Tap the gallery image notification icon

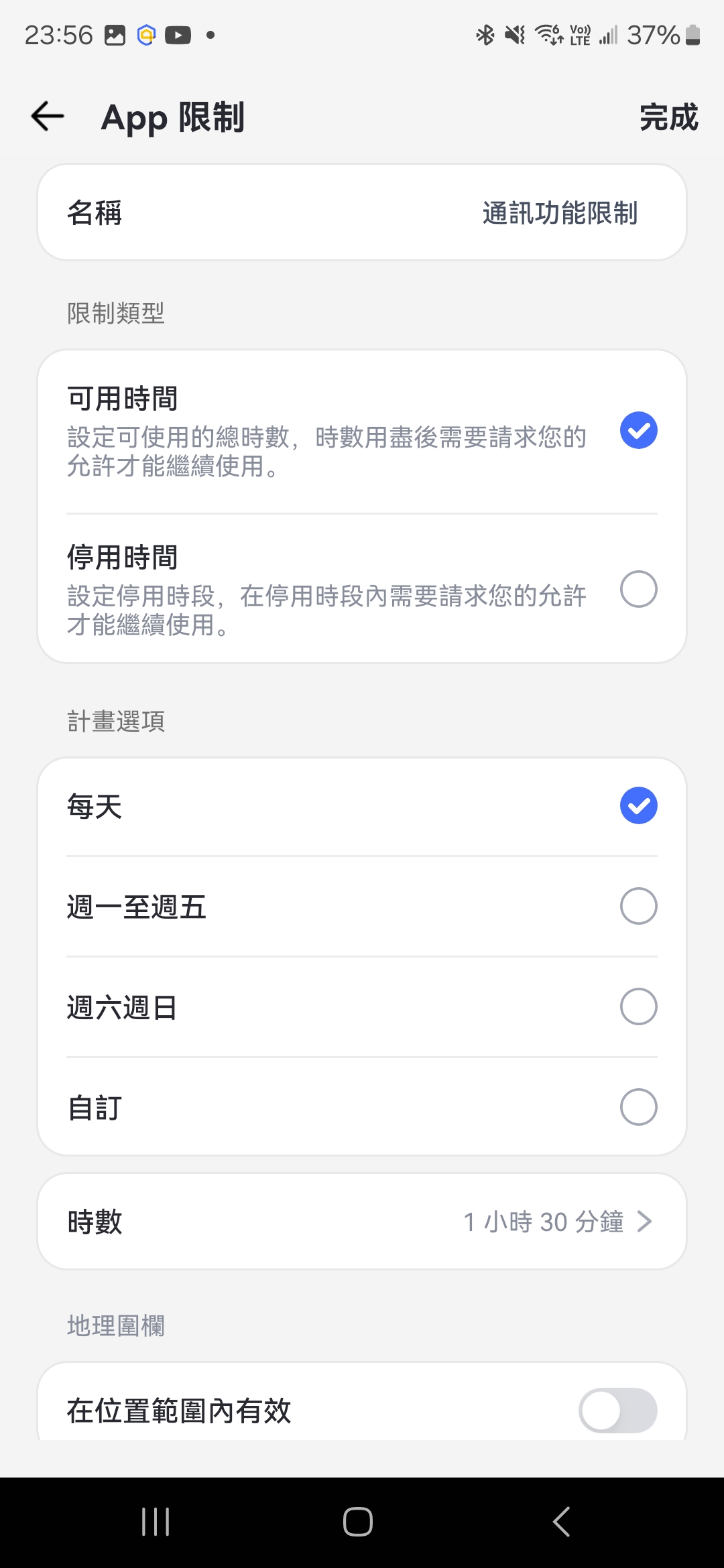click(x=115, y=35)
